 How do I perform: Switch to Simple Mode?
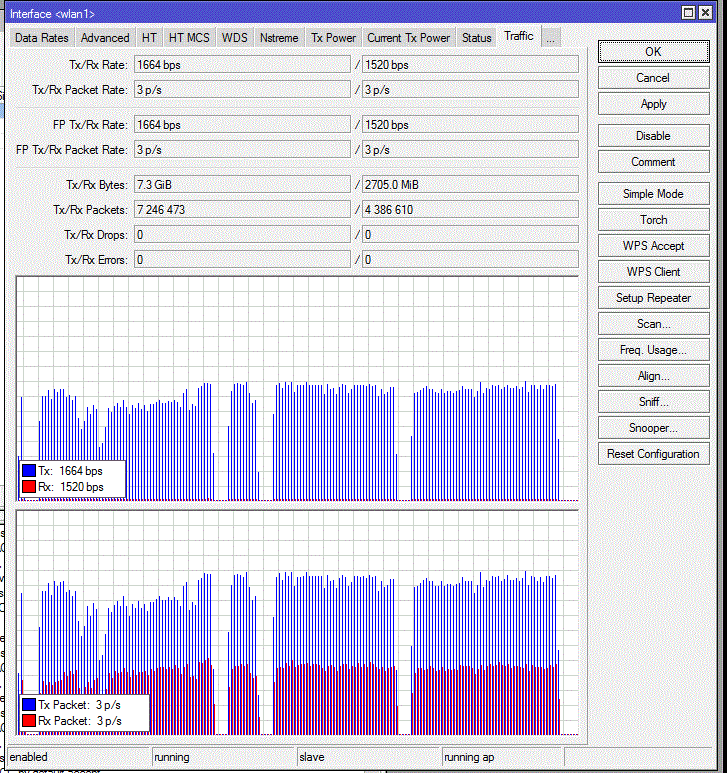(x=654, y=194)
